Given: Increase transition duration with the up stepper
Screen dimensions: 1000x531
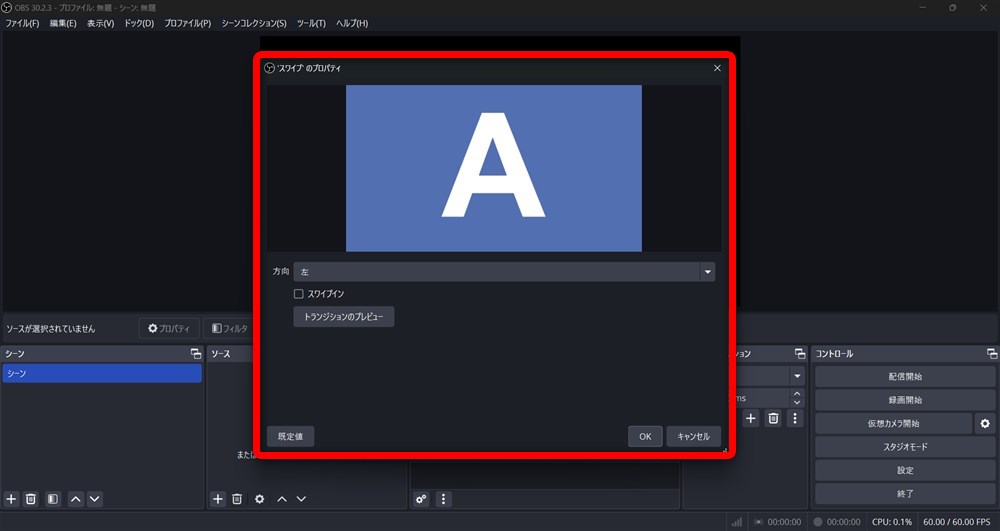Looking at the screenshot, I should pos(796,393).
